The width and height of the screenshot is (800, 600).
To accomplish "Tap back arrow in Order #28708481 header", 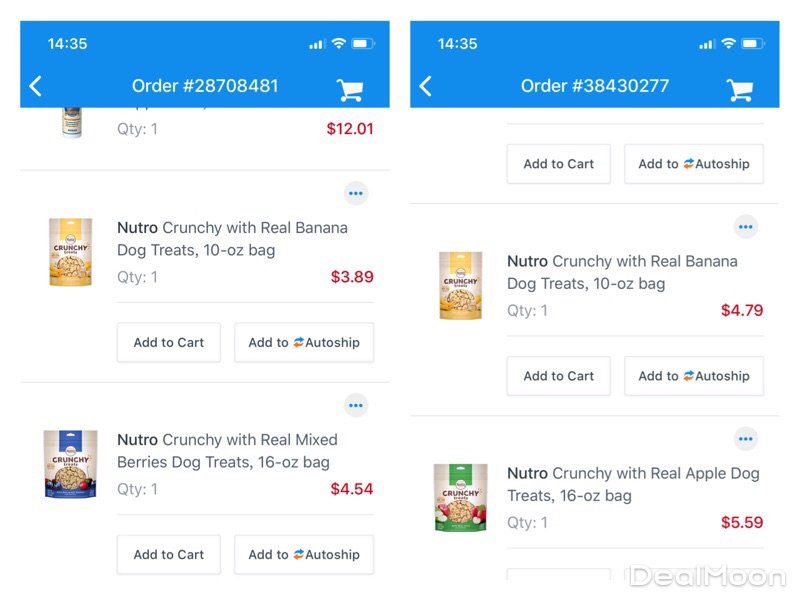I will tap(36, 86).
